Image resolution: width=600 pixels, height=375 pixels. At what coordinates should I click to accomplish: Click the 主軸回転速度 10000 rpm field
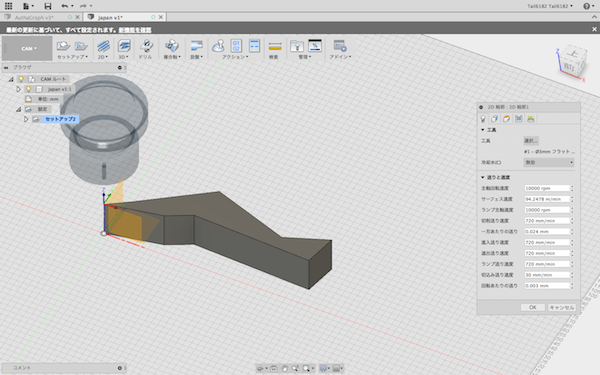pos(547,188)
